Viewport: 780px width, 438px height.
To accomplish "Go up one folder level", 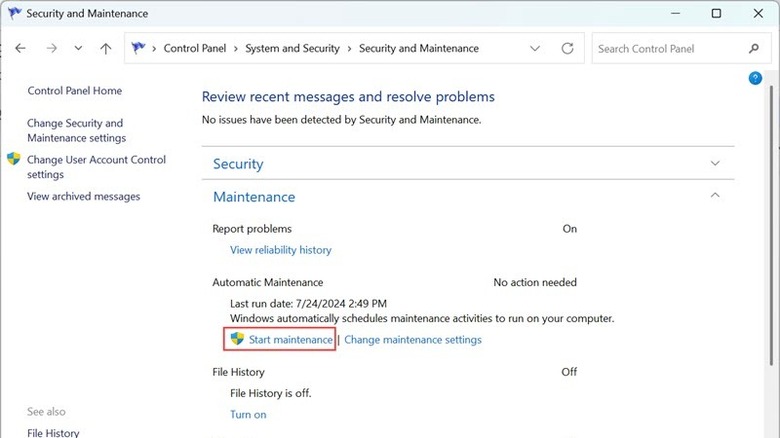I will 106,48.
